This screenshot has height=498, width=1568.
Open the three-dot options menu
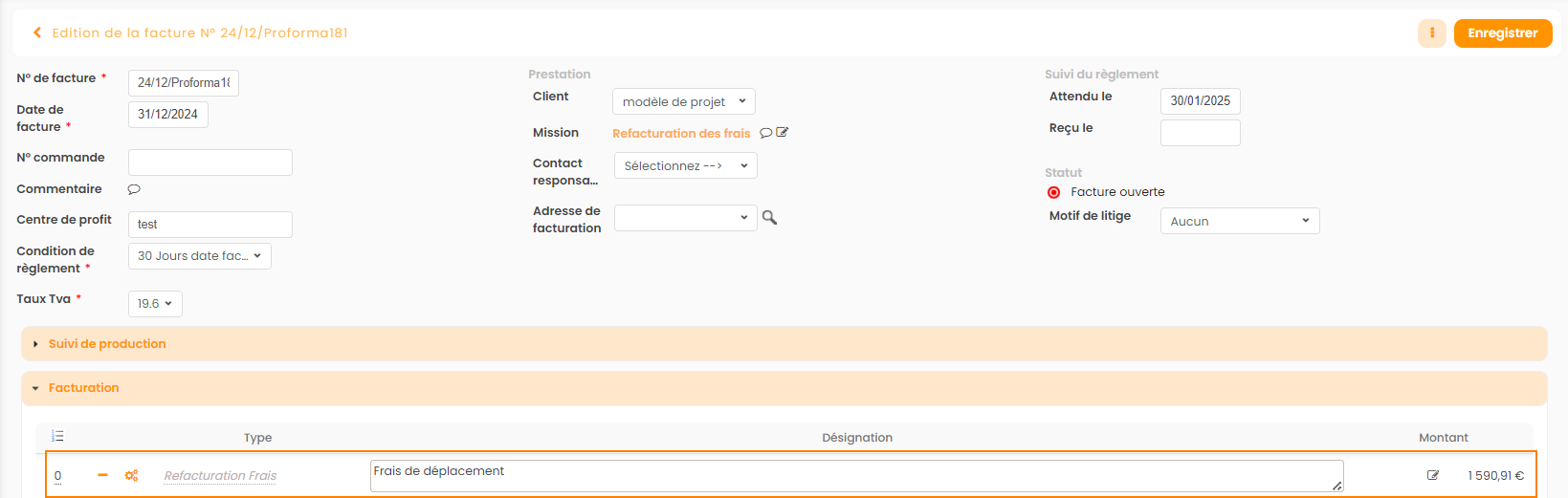point(1431,32)
